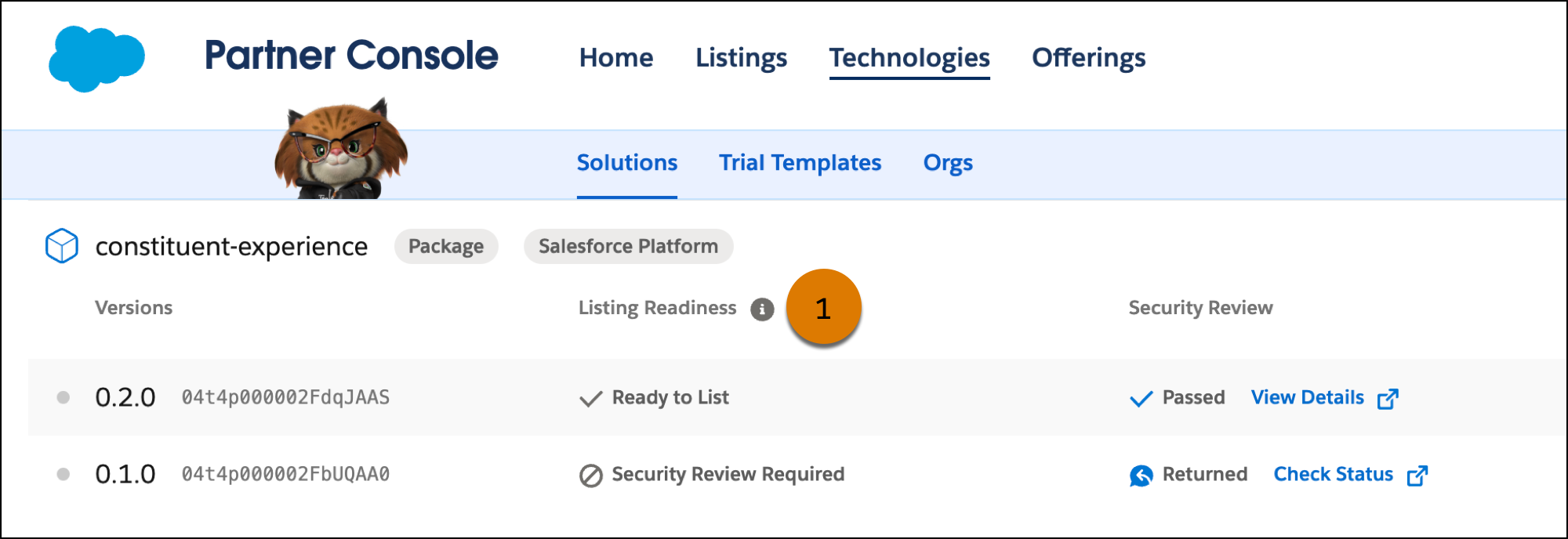Click the Versions column header
The image size is (1568, 539).
(x=133, y=308)
